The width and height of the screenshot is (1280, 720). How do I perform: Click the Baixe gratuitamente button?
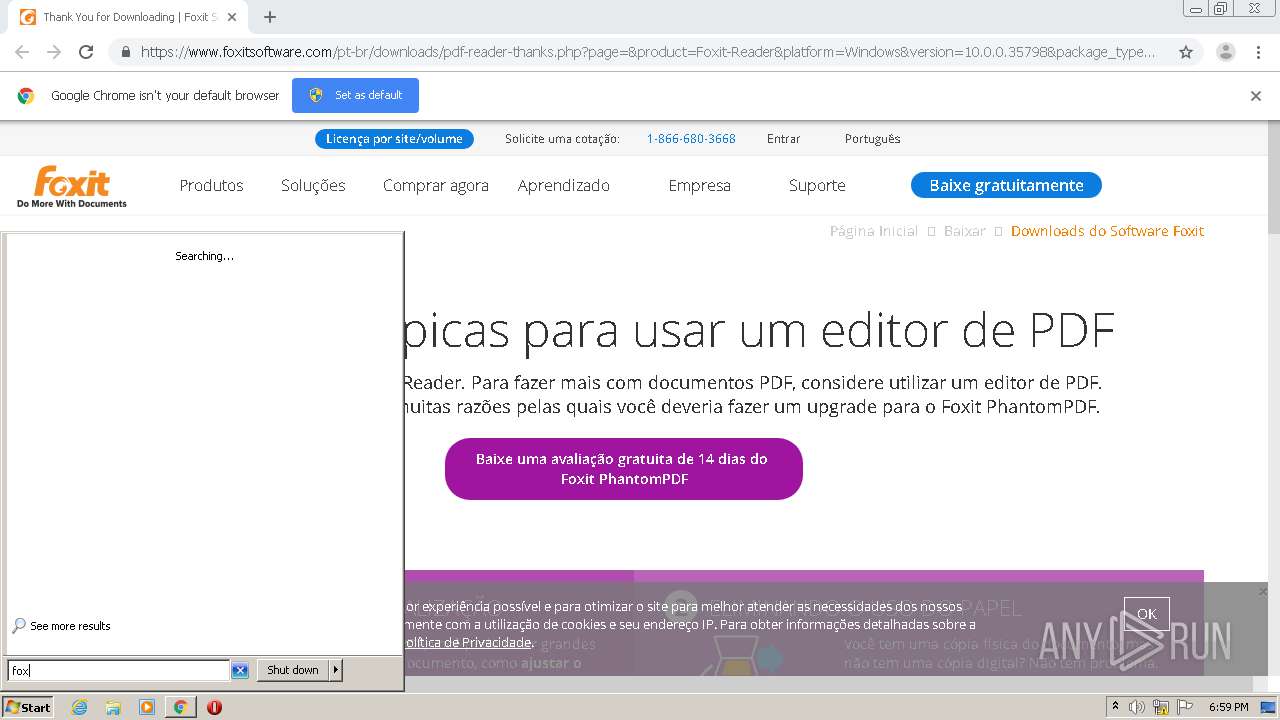pos(1006,185)
